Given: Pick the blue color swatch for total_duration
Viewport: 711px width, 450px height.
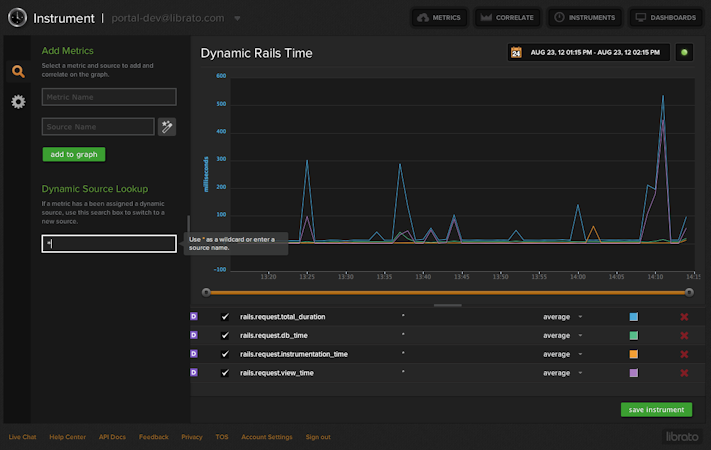Looking at the screenshot, I should coord(633,317).
